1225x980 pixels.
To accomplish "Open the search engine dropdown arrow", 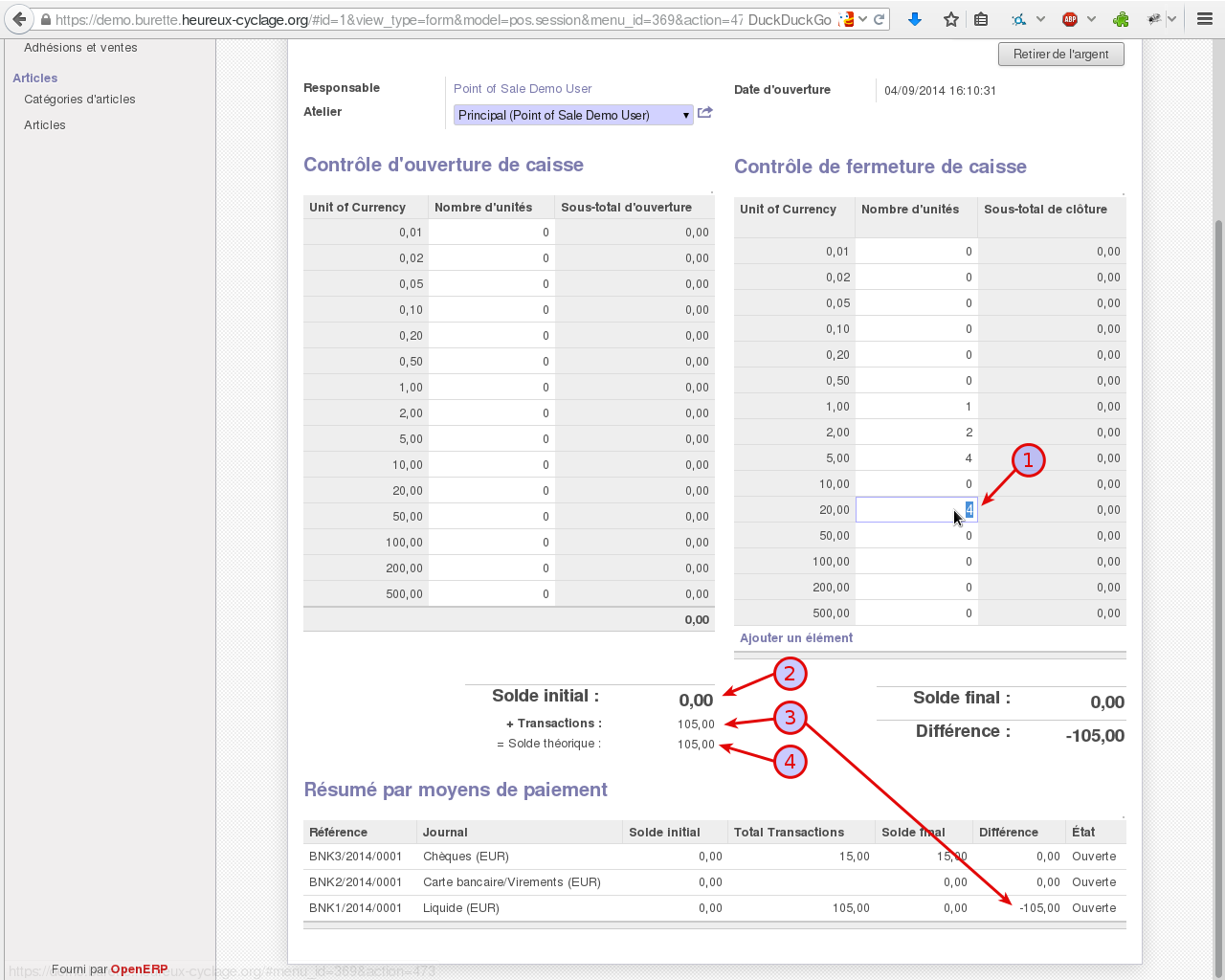I will pyautogui.click(x=863, y=19).
